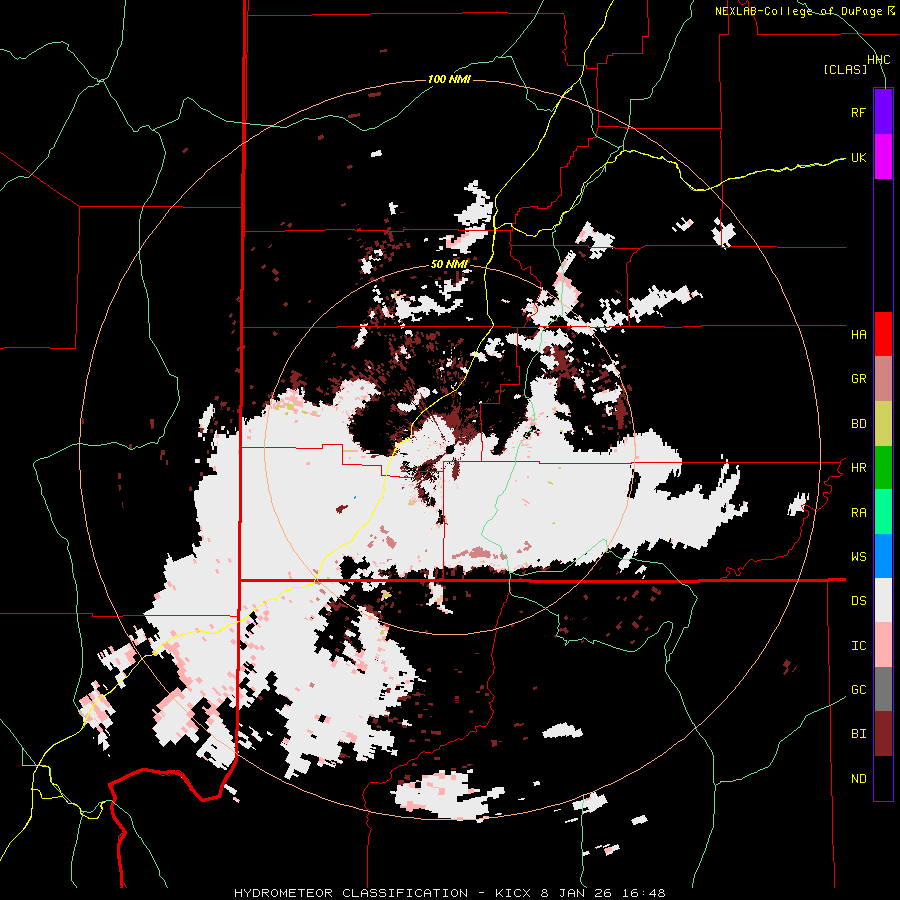Viewport: 900px width, 900px height.
Task: Click the 50 NMI range ring label
Action: (449, 264)
